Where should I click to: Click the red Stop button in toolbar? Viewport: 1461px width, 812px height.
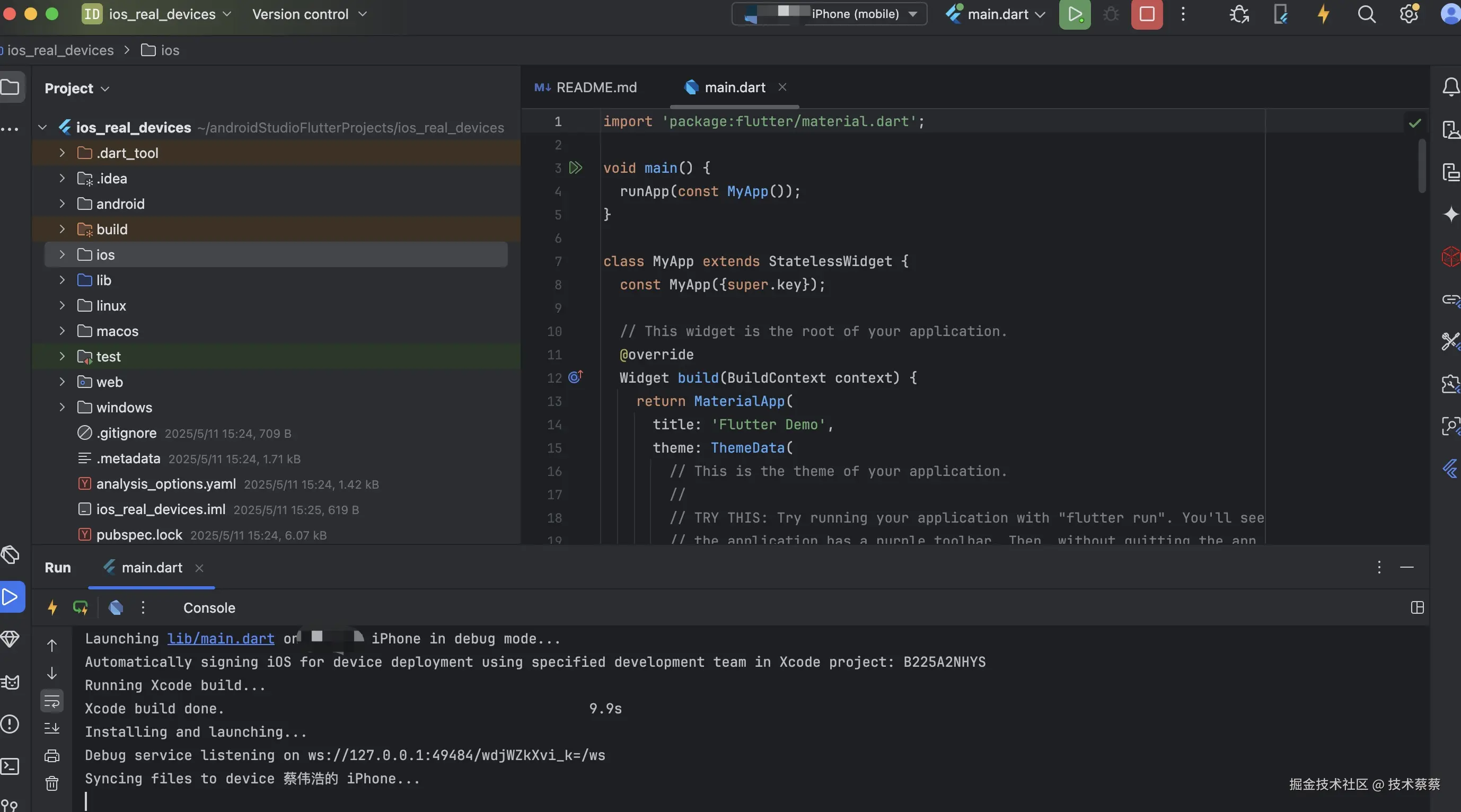click(1146, 14)
